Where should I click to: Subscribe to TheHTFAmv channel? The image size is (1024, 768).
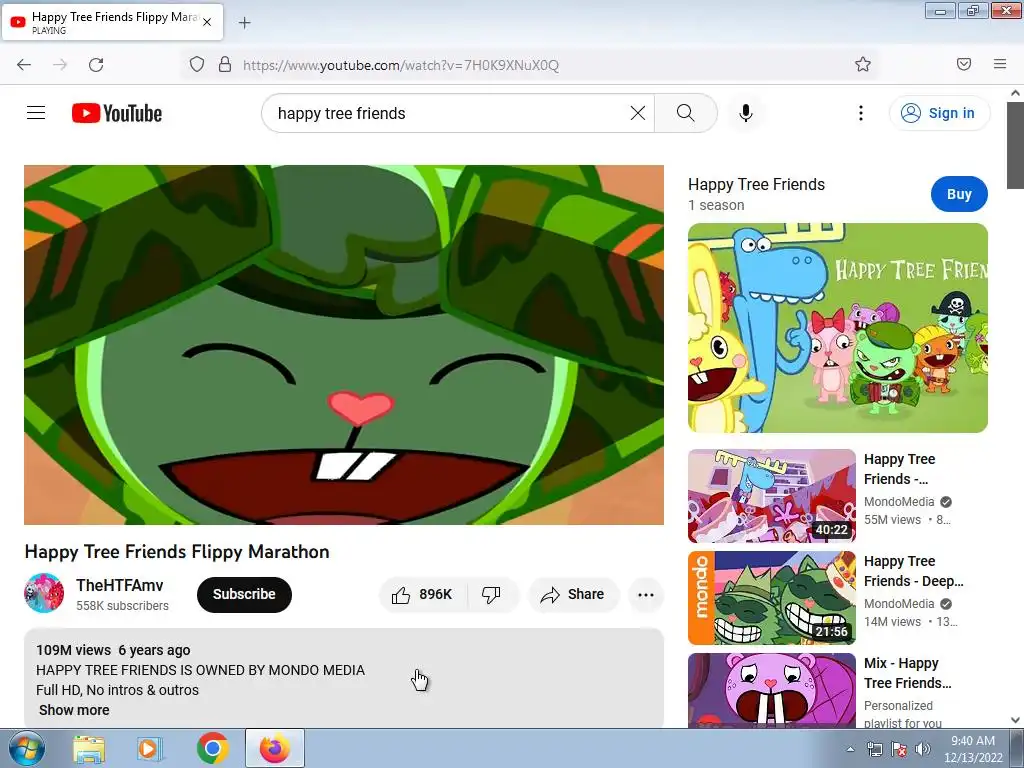(244, 594)
